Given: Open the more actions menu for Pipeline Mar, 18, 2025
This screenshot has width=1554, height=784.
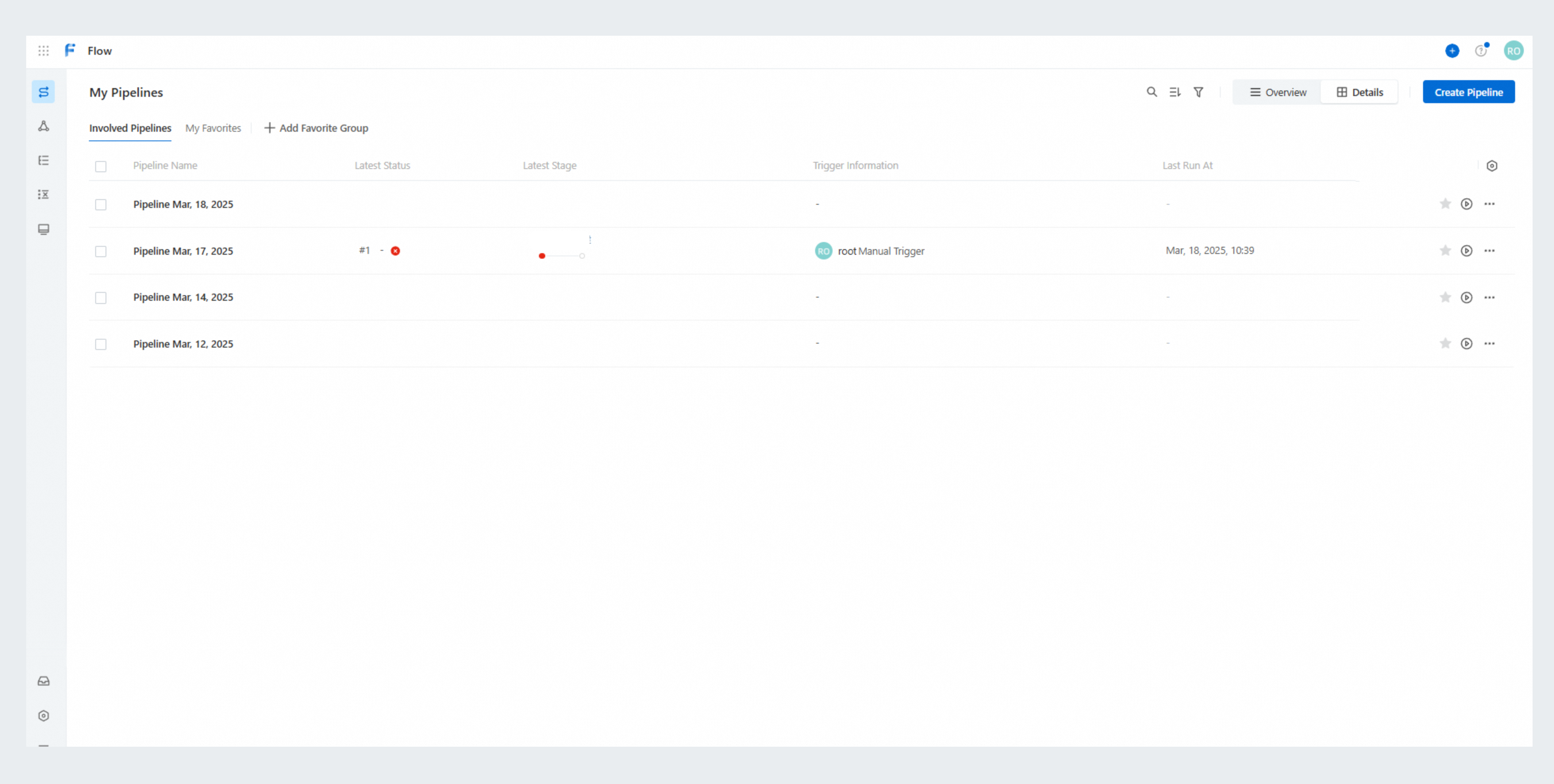Looking at the screenshot, I should click(1489, 204).
